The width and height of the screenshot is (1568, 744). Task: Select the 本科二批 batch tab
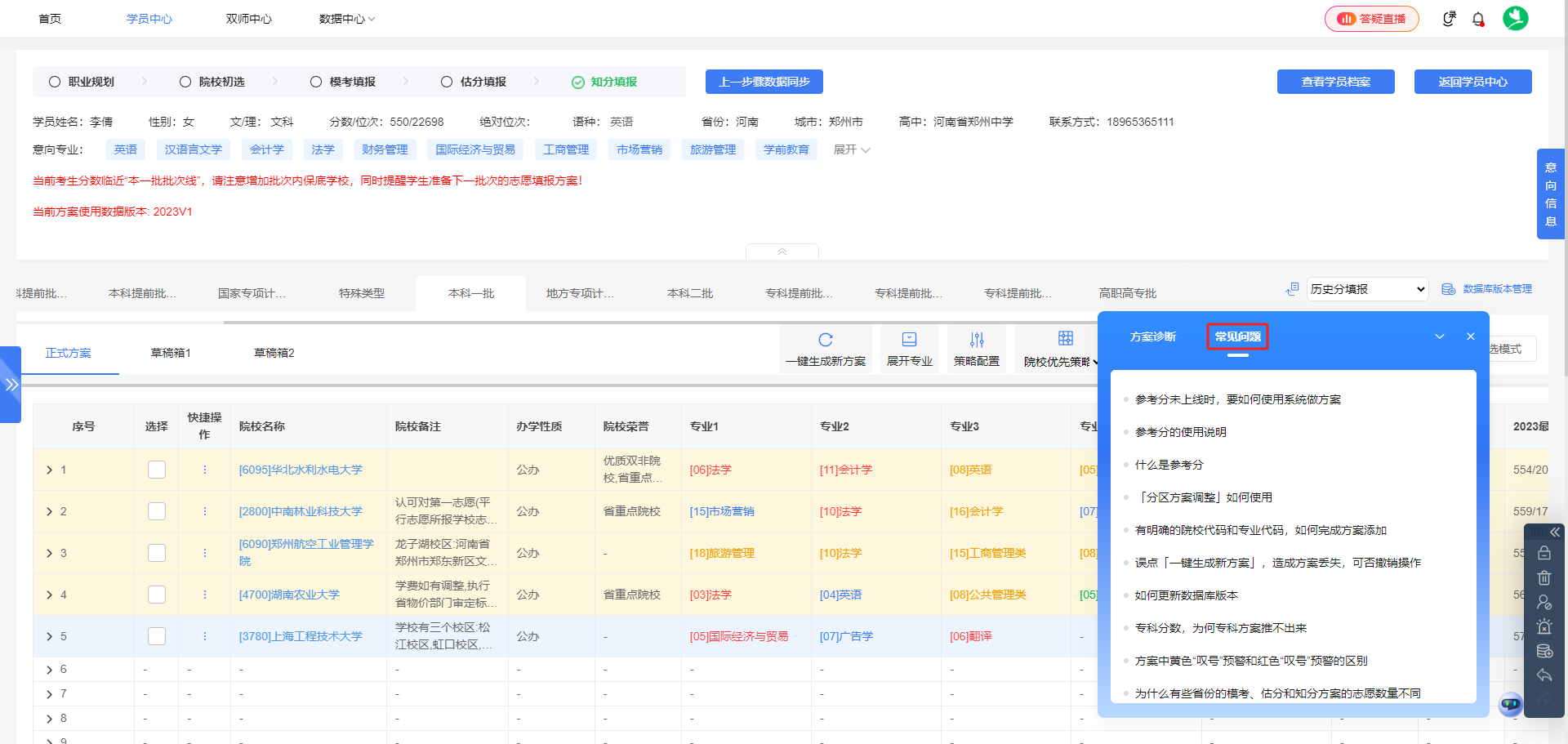(690, 293)
